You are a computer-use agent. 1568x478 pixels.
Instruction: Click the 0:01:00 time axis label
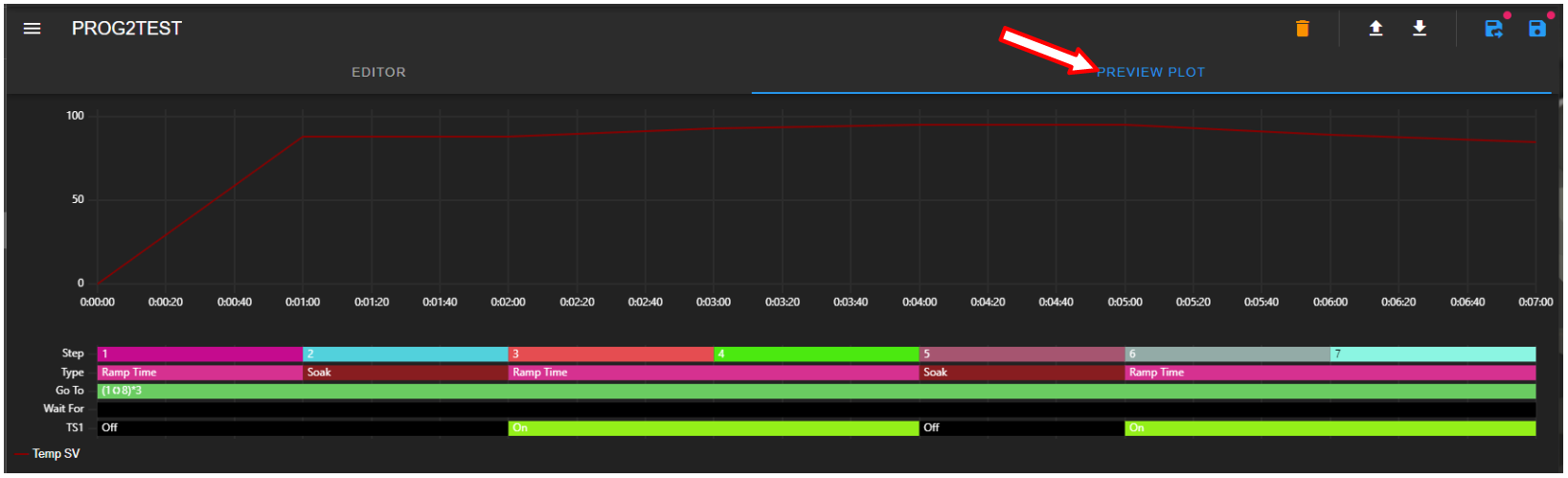(303, 302)
